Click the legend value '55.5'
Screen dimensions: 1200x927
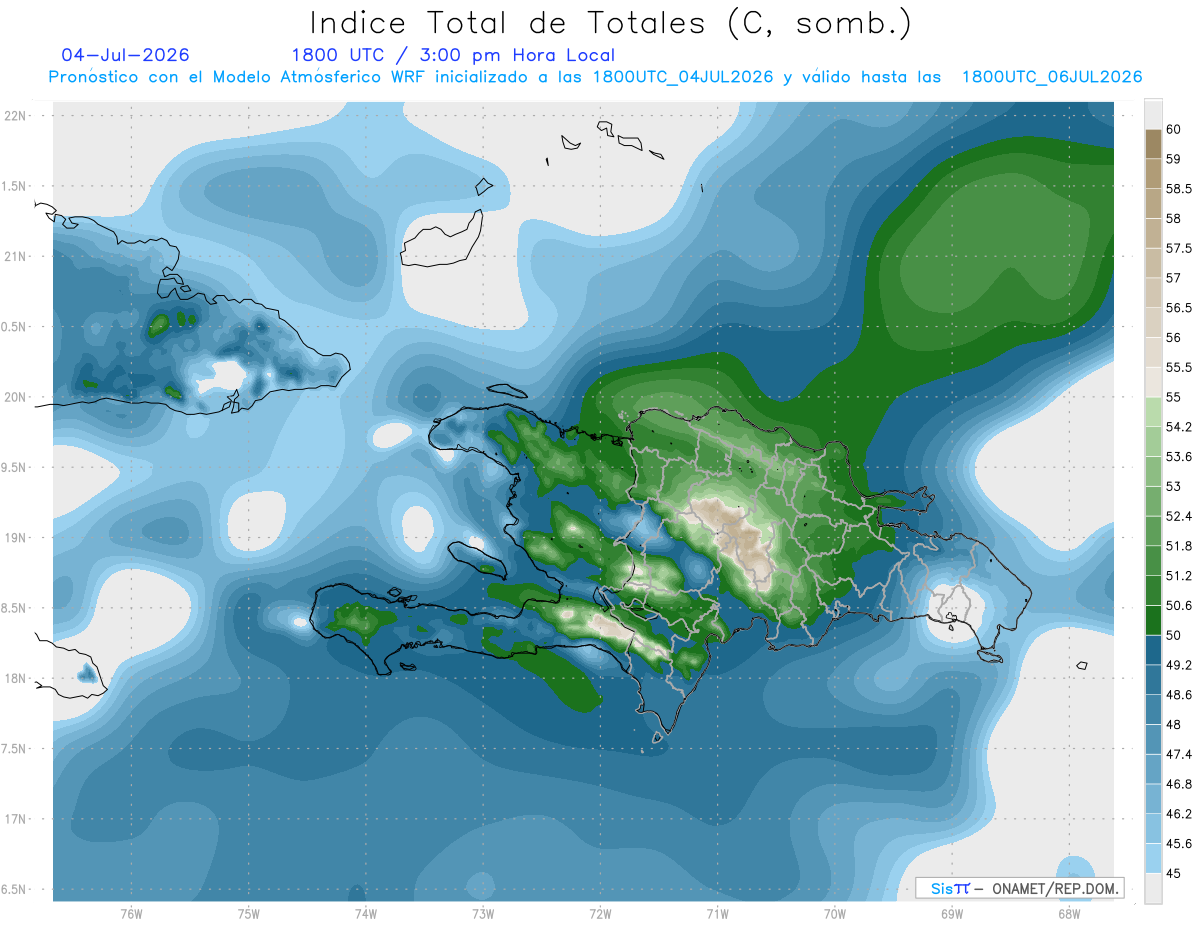[1179, 368]
